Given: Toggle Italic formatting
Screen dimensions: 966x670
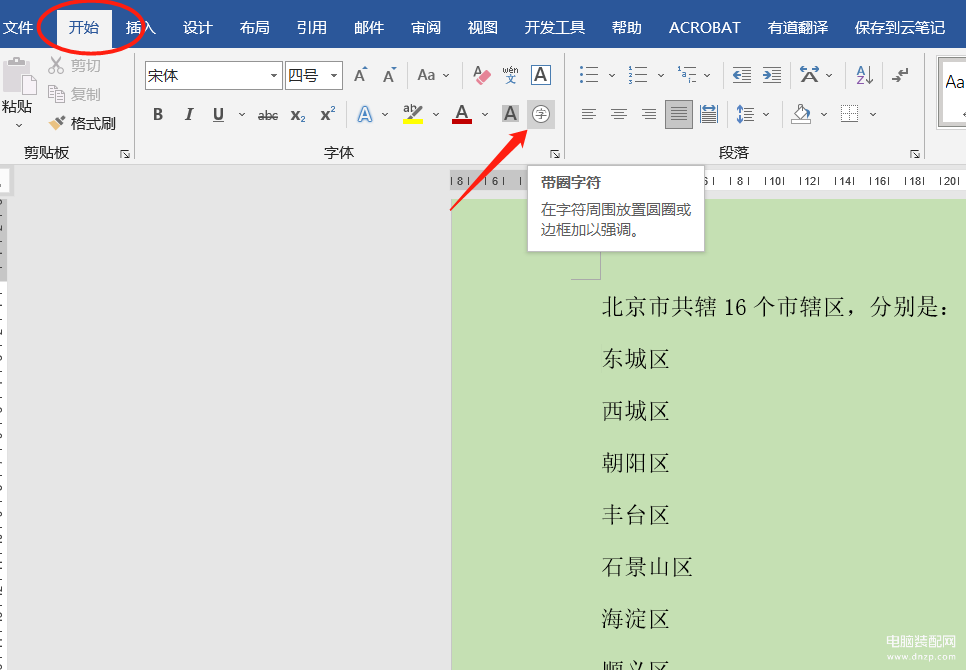Looking at the screenshot, I should tap(189, 115).
